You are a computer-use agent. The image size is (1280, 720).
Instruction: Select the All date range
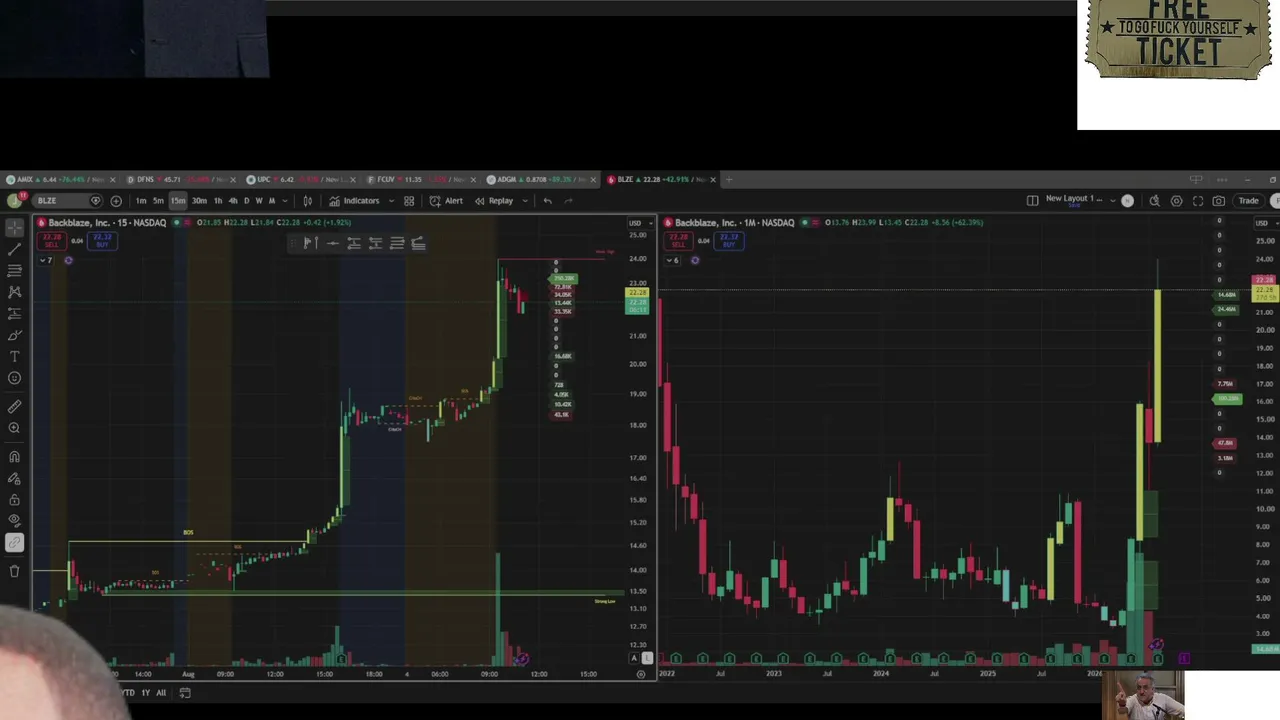click(161, 693)
